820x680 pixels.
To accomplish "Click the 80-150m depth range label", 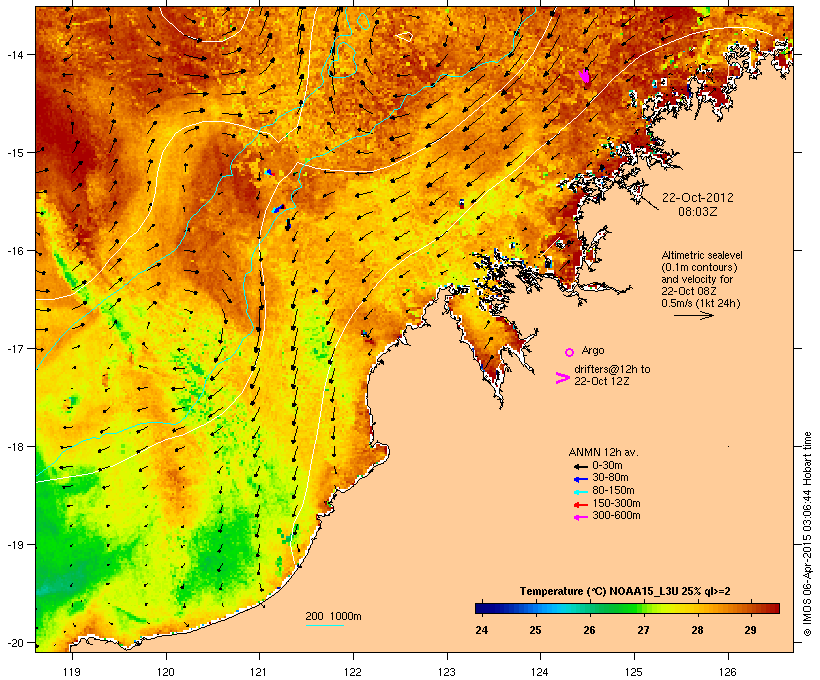I will (x=613, y=491).
